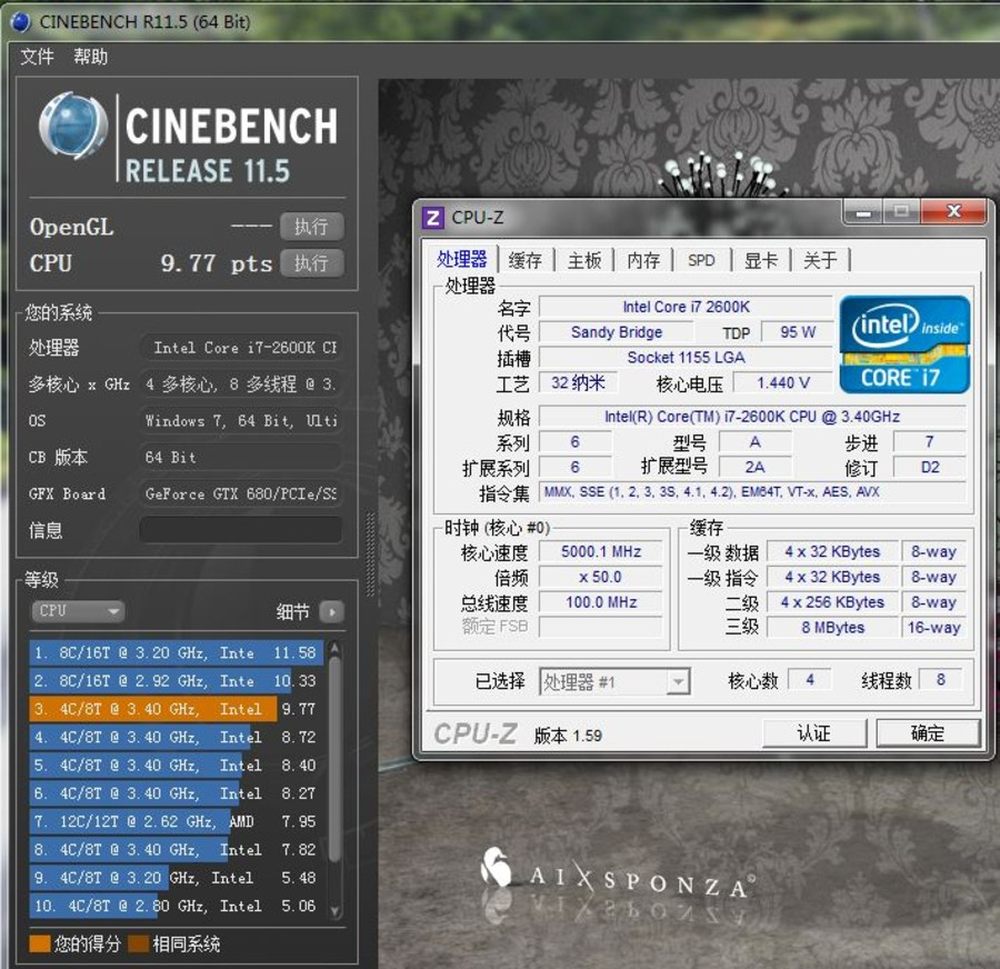Click the ranking list vertical scrollbar
Viewport: 1000px width, 969px height.
coord(335,780)
